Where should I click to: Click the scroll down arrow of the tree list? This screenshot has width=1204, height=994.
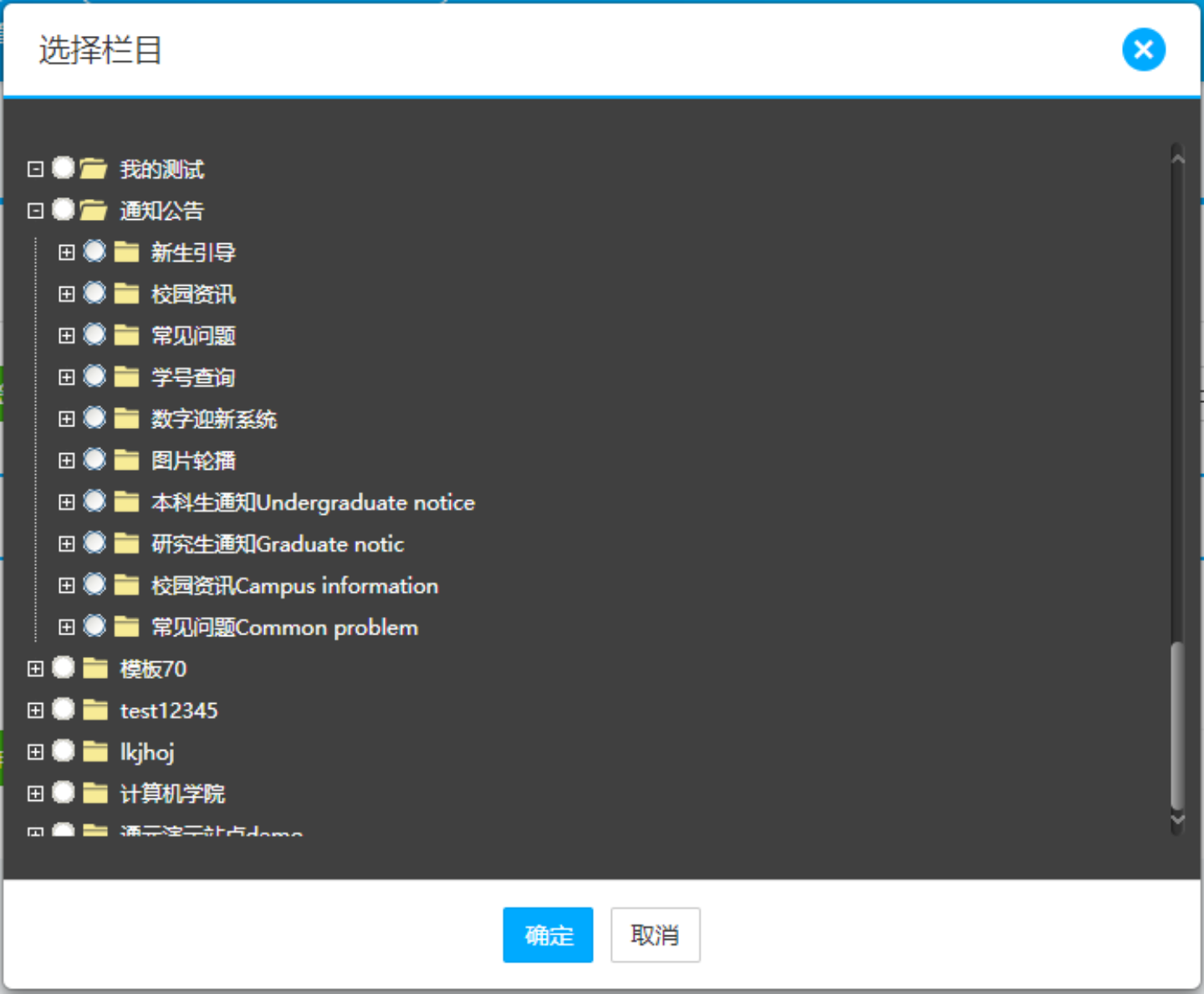[1177, 821]
